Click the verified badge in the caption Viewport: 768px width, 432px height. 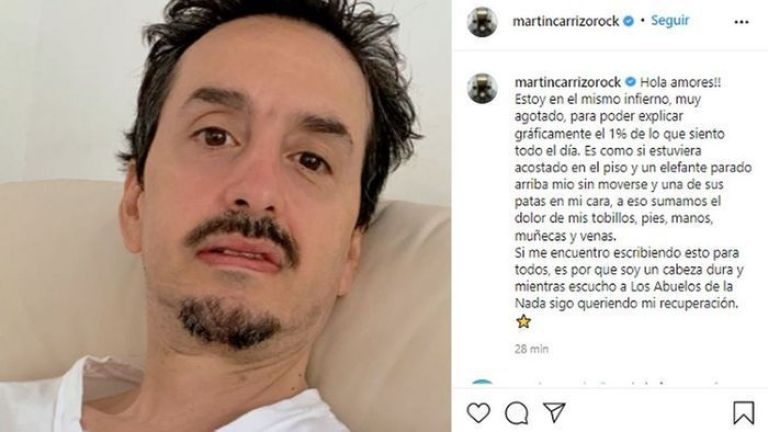630,81
